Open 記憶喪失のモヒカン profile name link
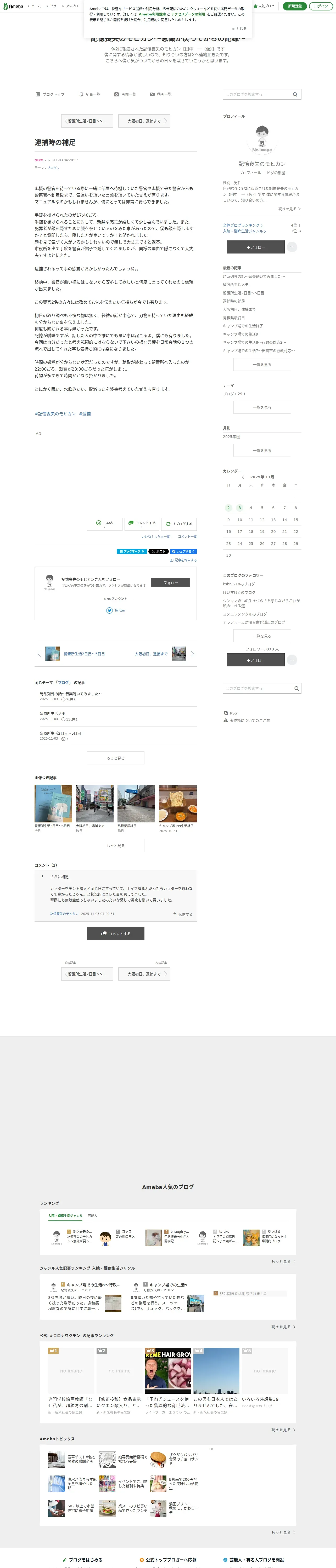 (x=262, y=164)
